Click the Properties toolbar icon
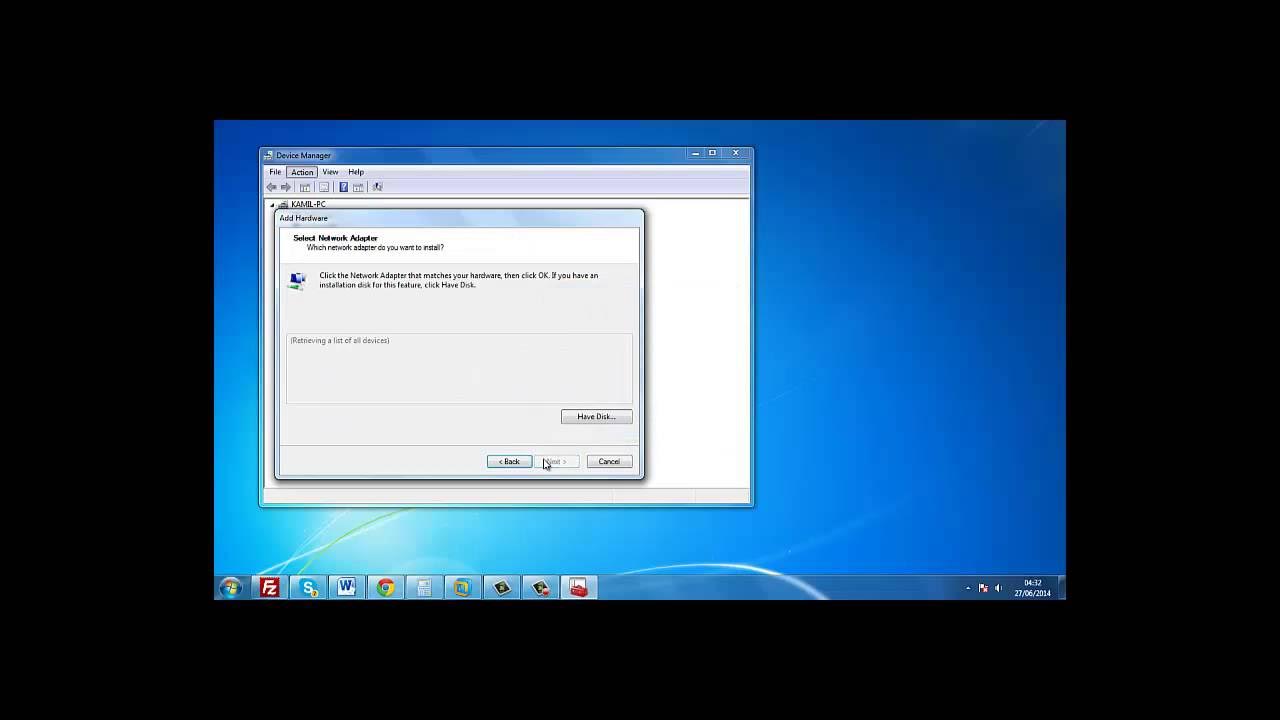1280x720 pixels. pyautogui.click(x=323, y=187)
